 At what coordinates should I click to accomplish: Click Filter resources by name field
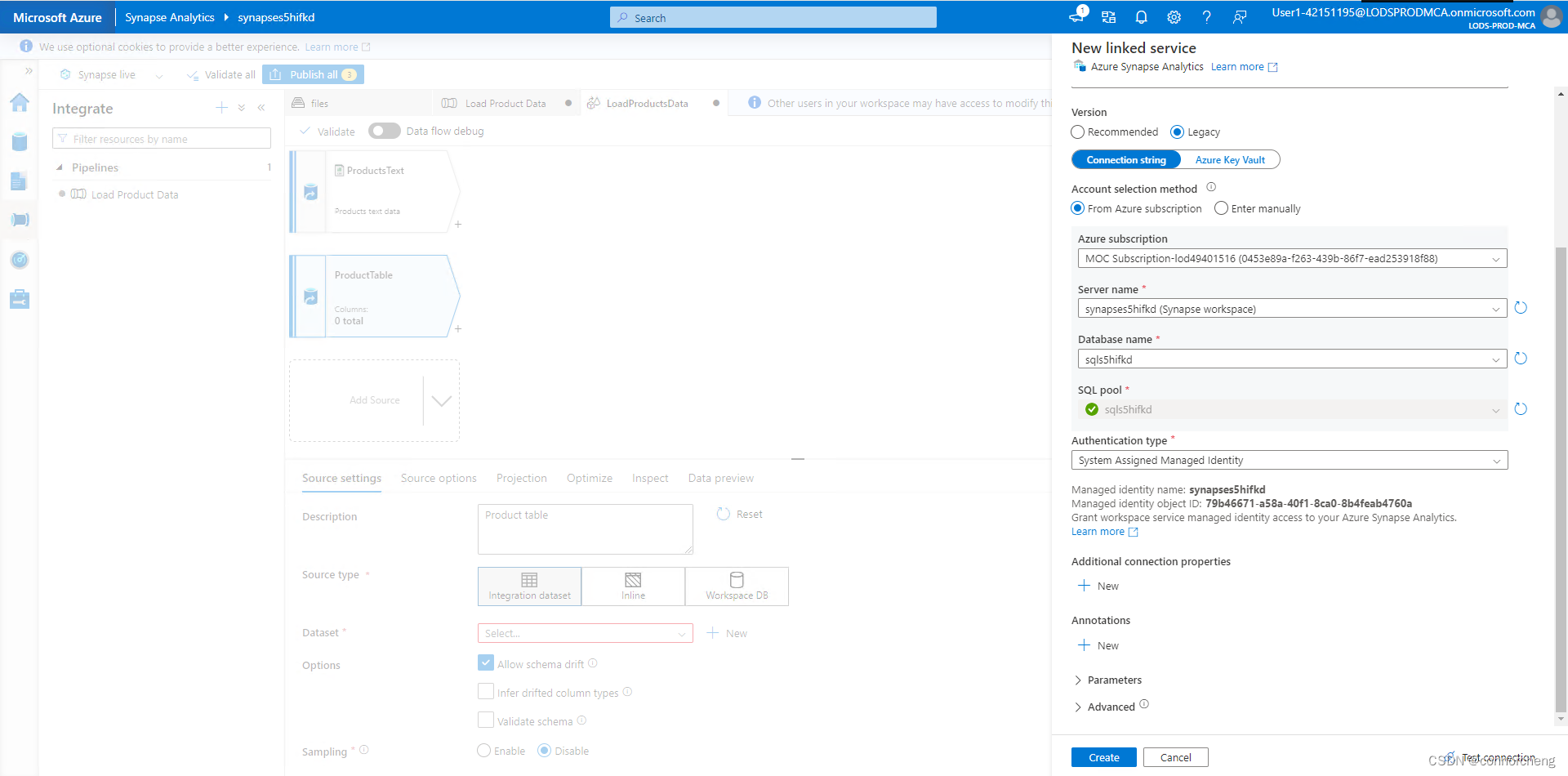(x=162, y=139)
